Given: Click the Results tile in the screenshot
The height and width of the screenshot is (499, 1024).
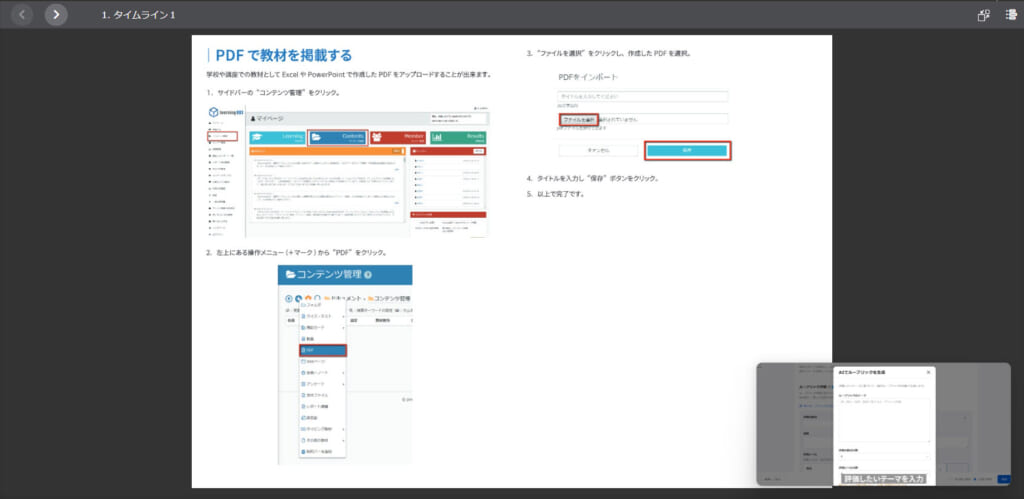Looking at the screenshot, I should pyautogui.click(x=458, y=138).
